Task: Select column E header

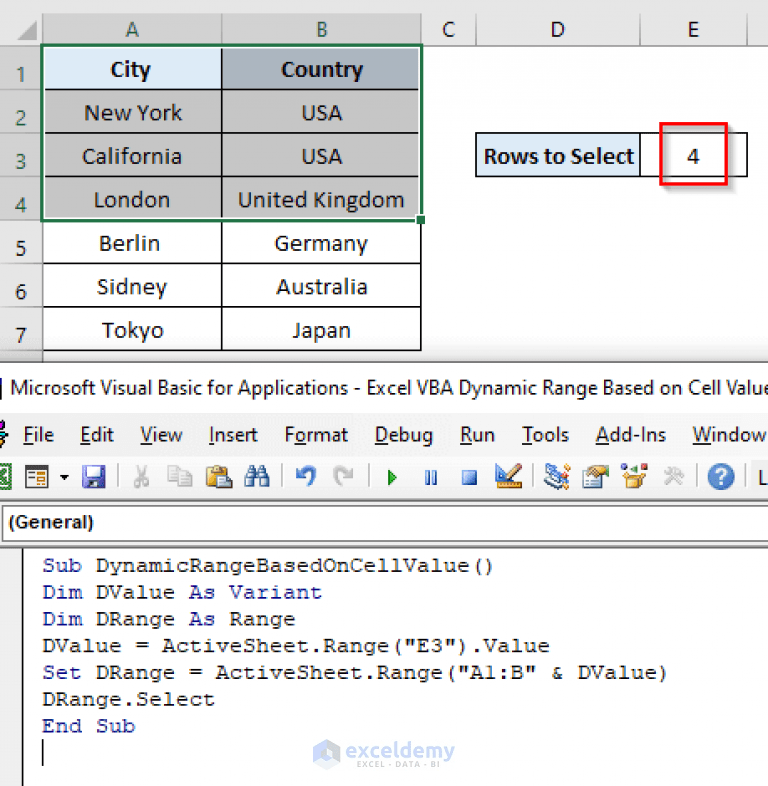Action: pyautogui.click(x=693, y=30)
